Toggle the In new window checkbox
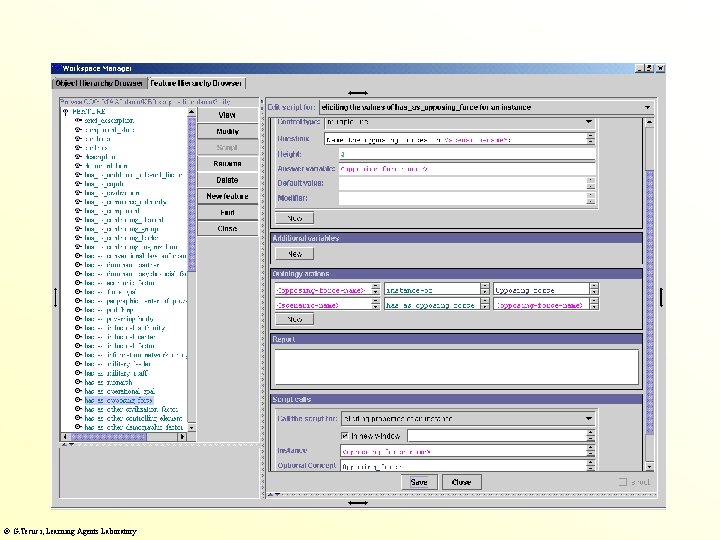This screenshot has height=540, width=720. [x=346, y=435]
